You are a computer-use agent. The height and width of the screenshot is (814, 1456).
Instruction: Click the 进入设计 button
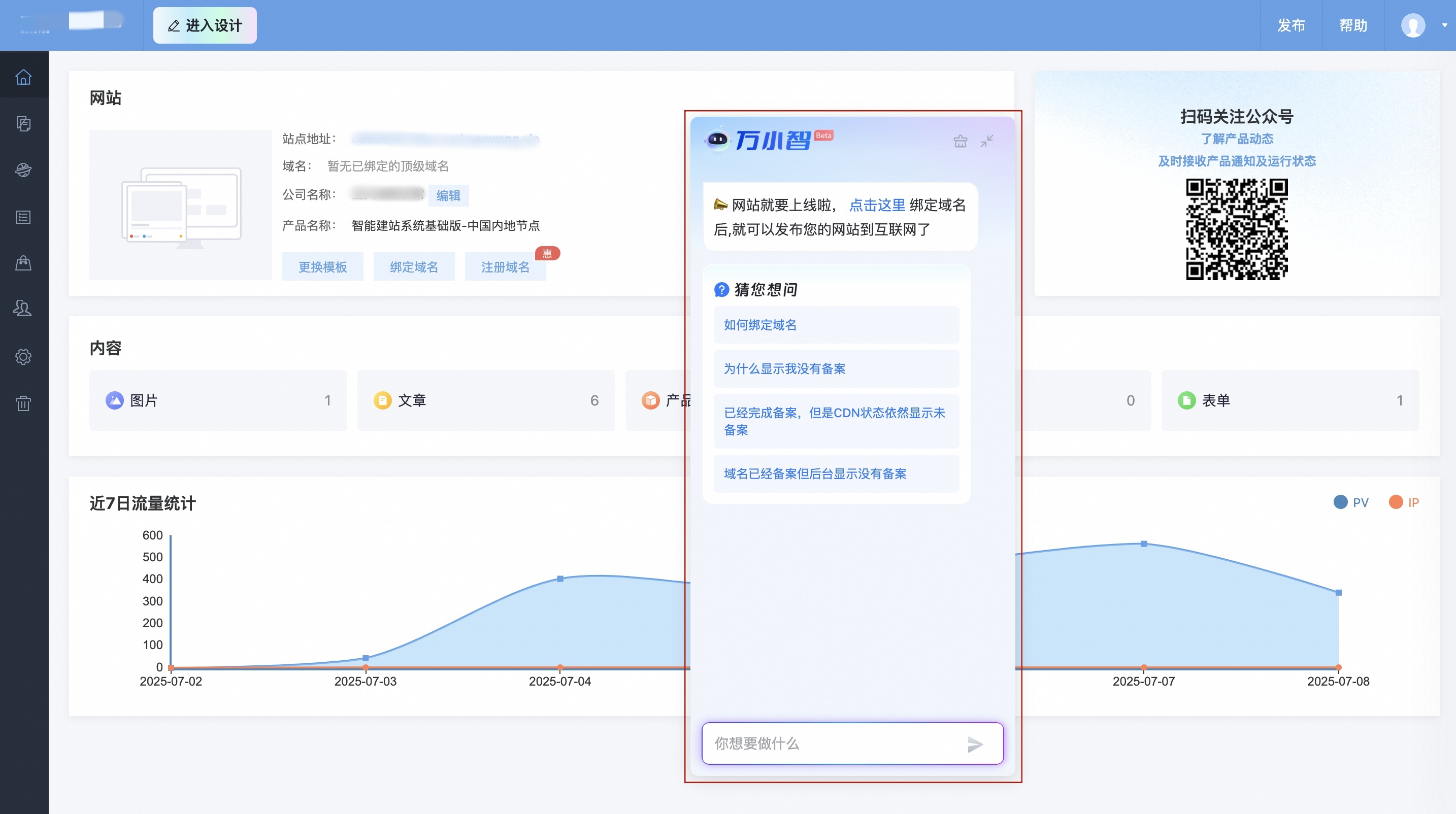205,25
